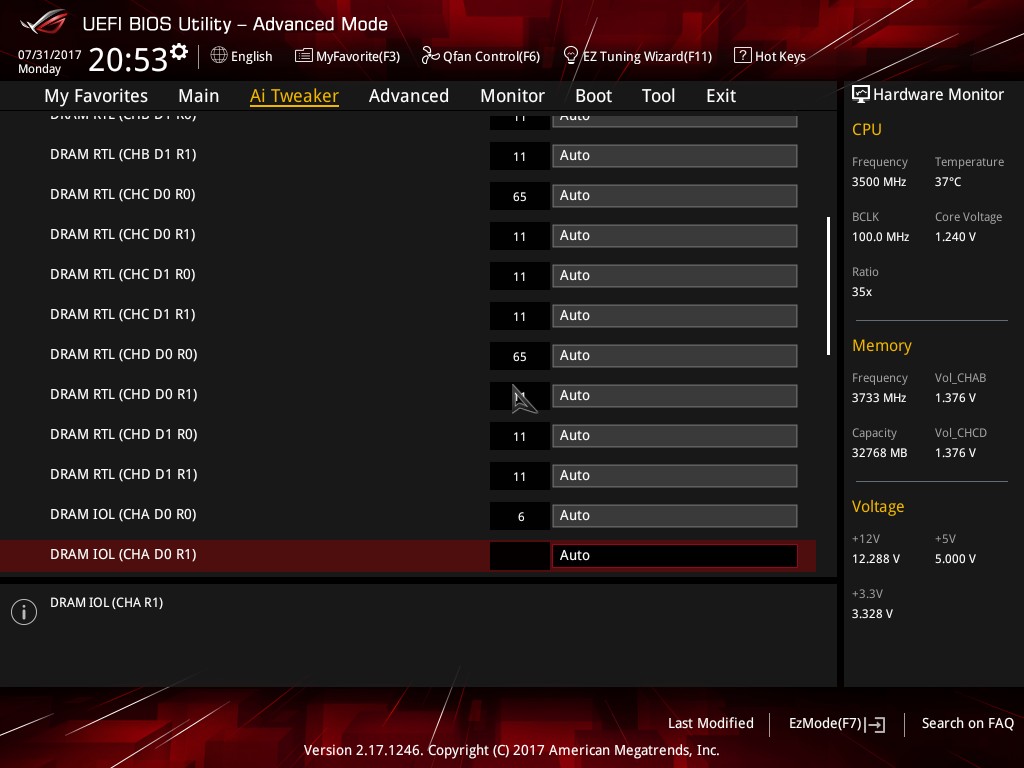Click the EzMode exit arrow icon
This screenshot has width=1024, height=768.
click(x=876, y=724)
